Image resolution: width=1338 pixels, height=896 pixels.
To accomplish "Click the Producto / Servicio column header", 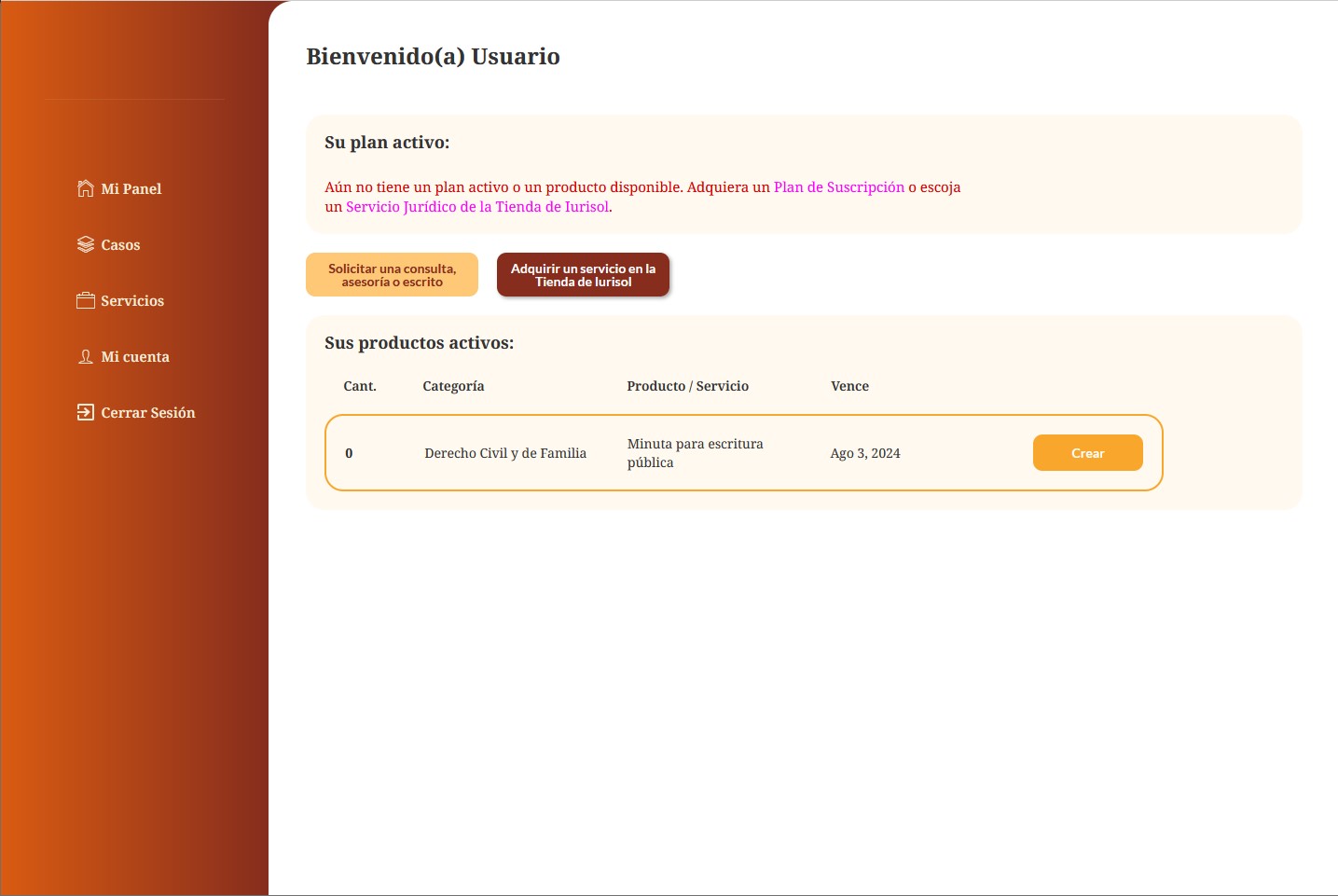I will (x=687, y=386).
